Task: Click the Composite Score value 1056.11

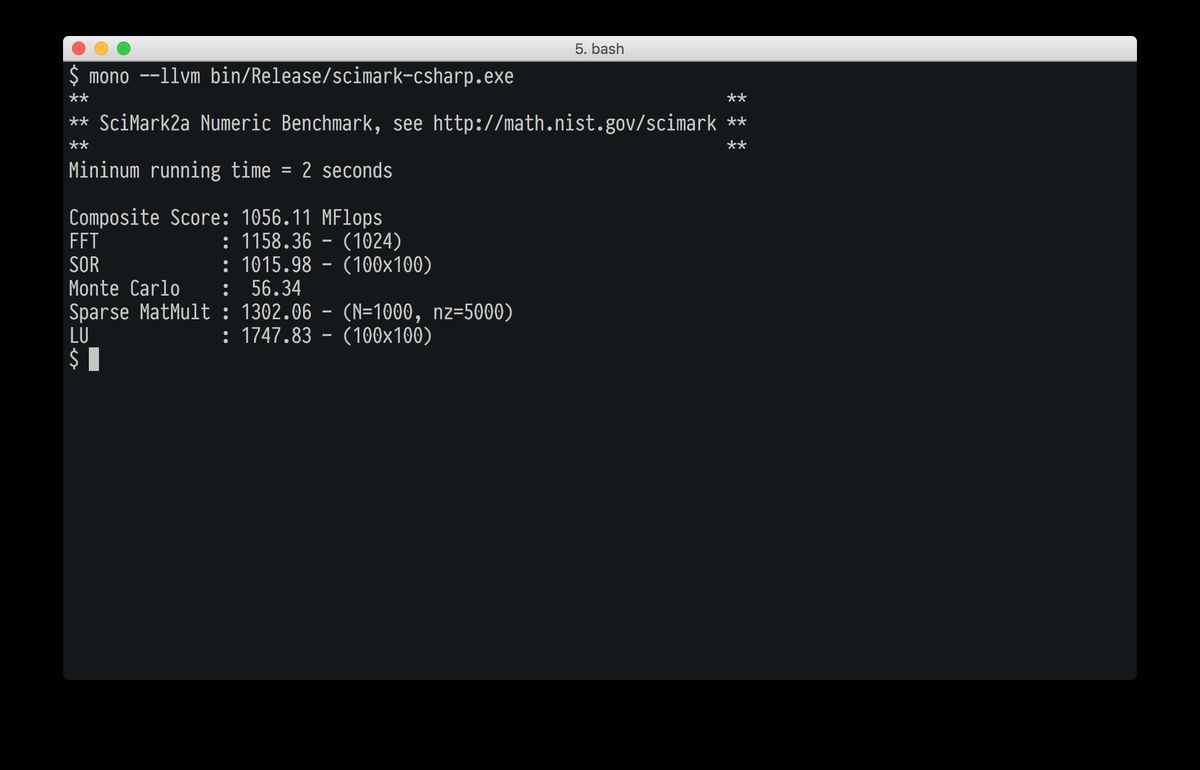Action: (x=276, y=218)
